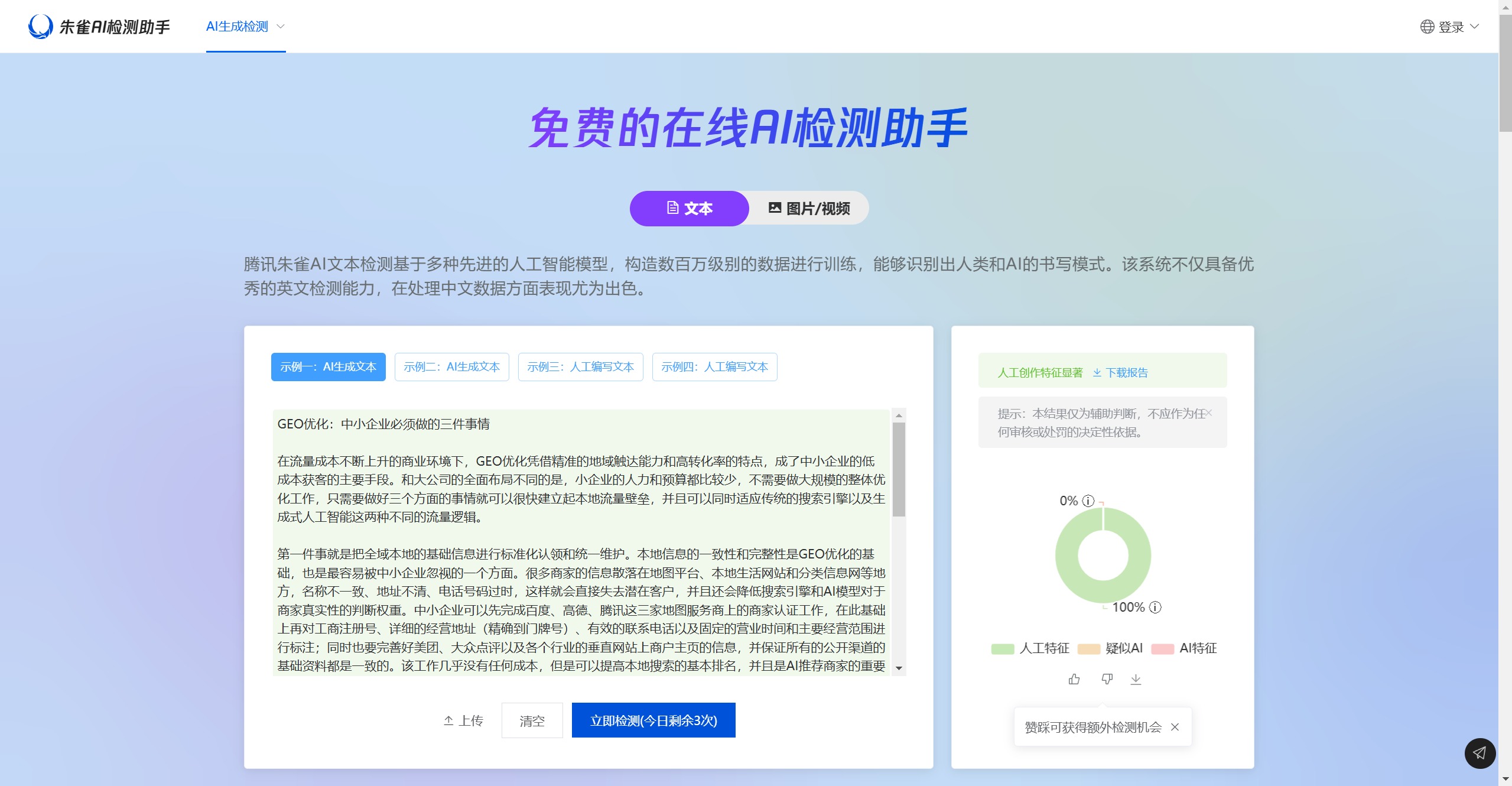Click the globe language icon
The width and height of the screenshot is (1512, 786).
[x=1427, y=27]
